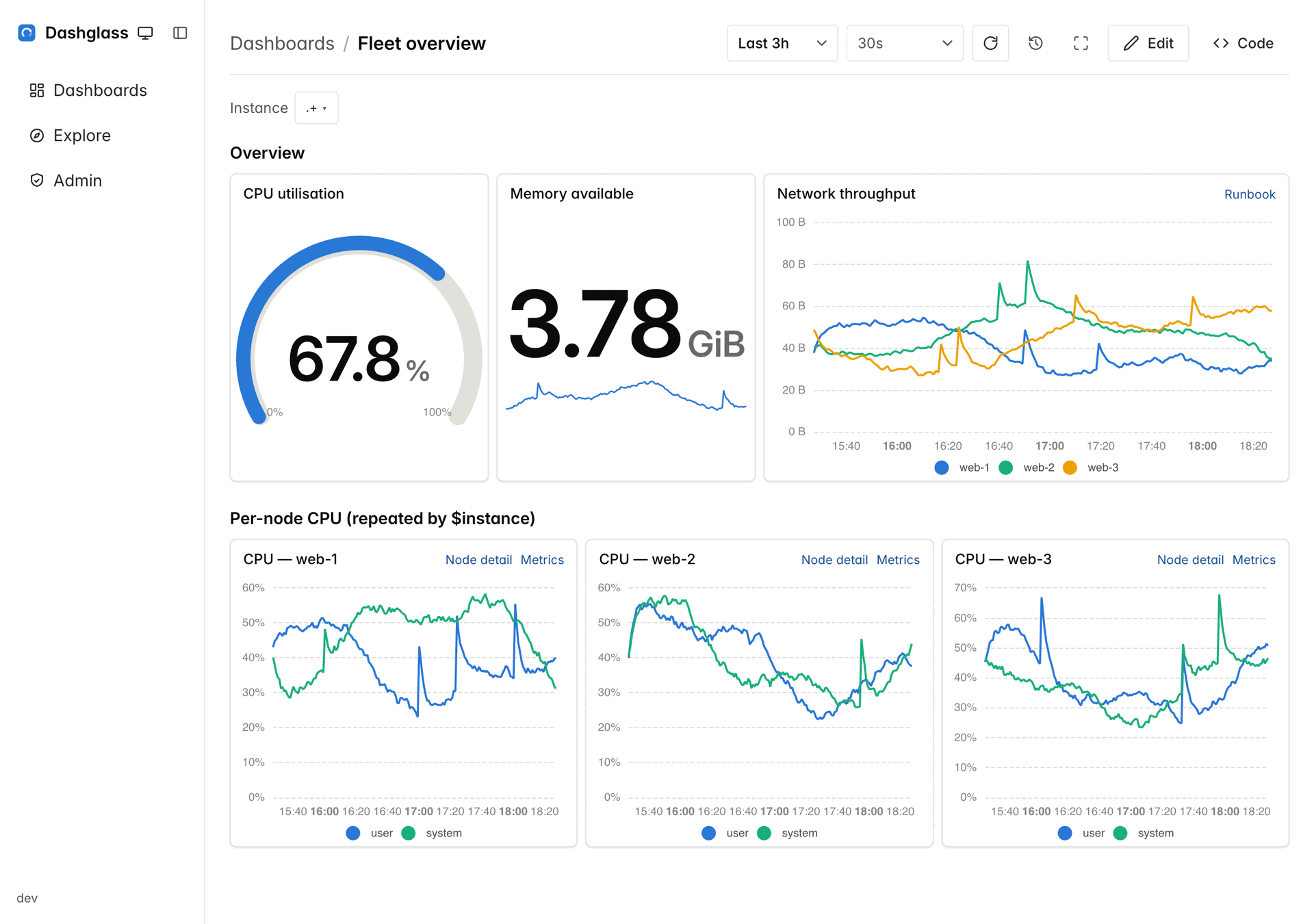Toggle user series in CPU web-3 legend
1314x924 pixels.
1082,833
